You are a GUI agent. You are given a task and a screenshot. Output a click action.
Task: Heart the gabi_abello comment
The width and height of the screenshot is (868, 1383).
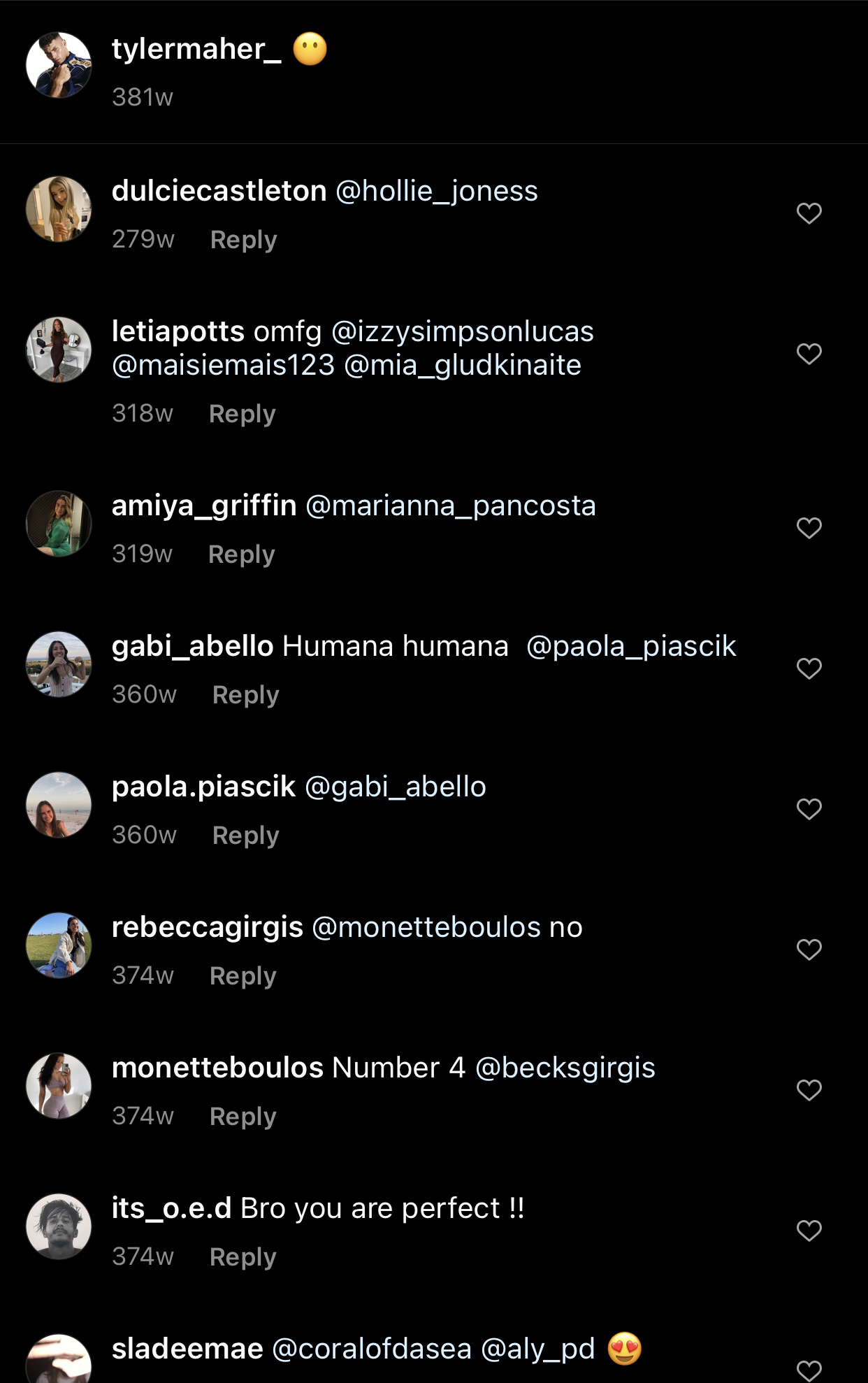click(809, 668)
